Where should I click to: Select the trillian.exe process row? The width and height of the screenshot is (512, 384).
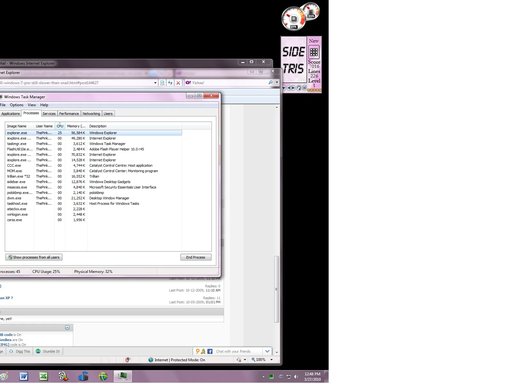pos(94,176)
